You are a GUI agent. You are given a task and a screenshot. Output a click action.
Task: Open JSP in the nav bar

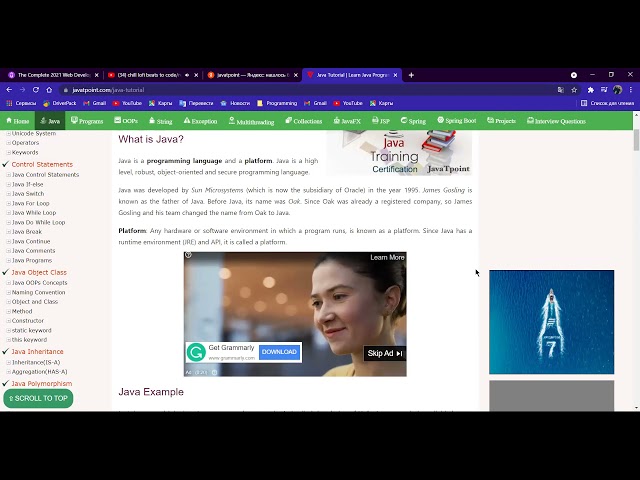381,121
